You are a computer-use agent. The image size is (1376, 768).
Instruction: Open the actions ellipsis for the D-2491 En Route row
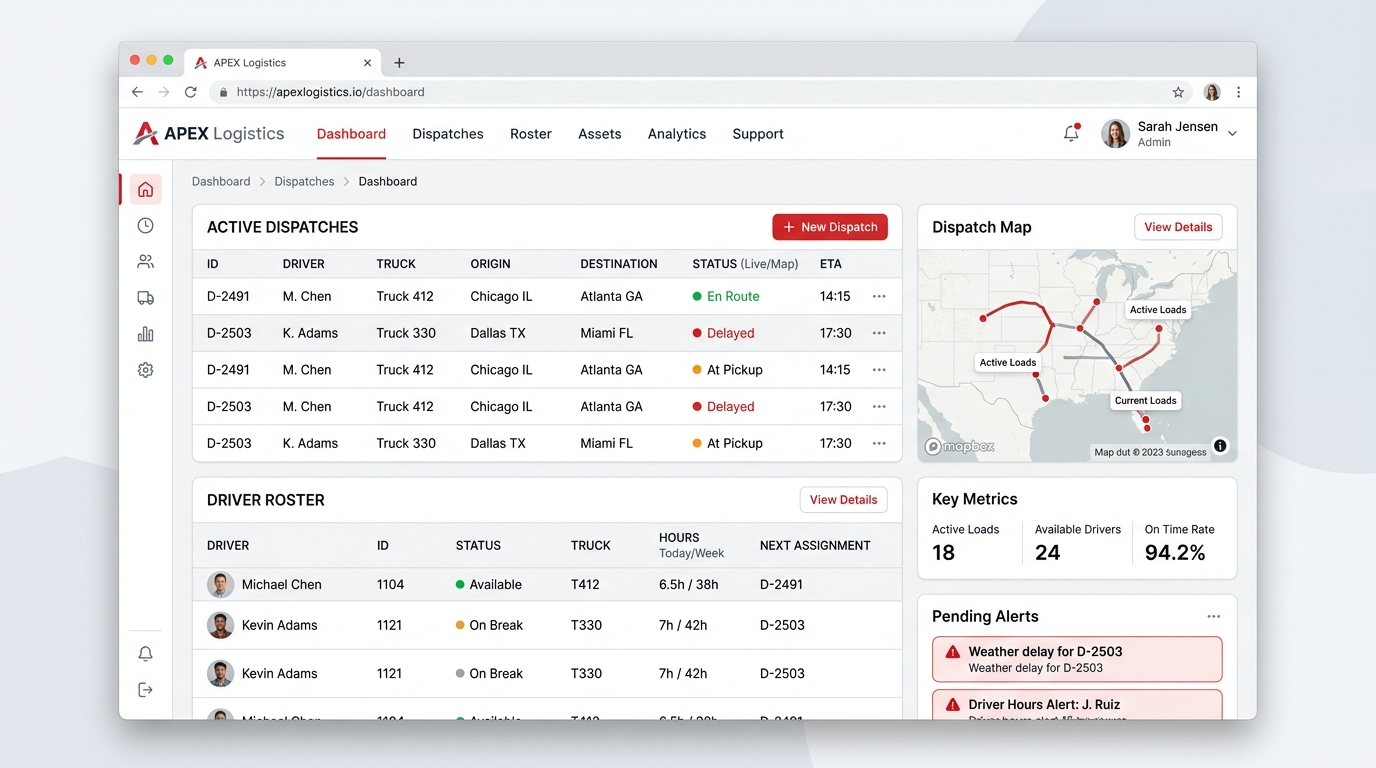tap(879, 297)
